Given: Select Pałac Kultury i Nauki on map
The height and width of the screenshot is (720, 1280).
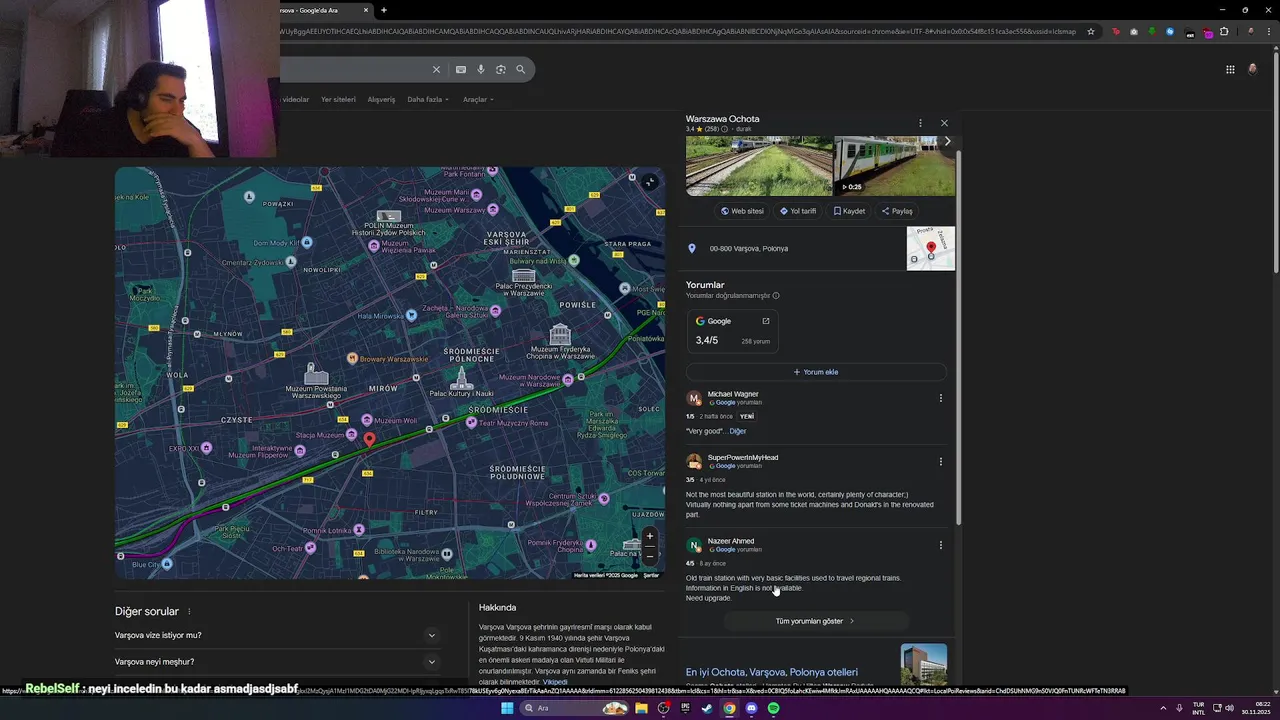Looking at the screenshot, I should (461, 379).
